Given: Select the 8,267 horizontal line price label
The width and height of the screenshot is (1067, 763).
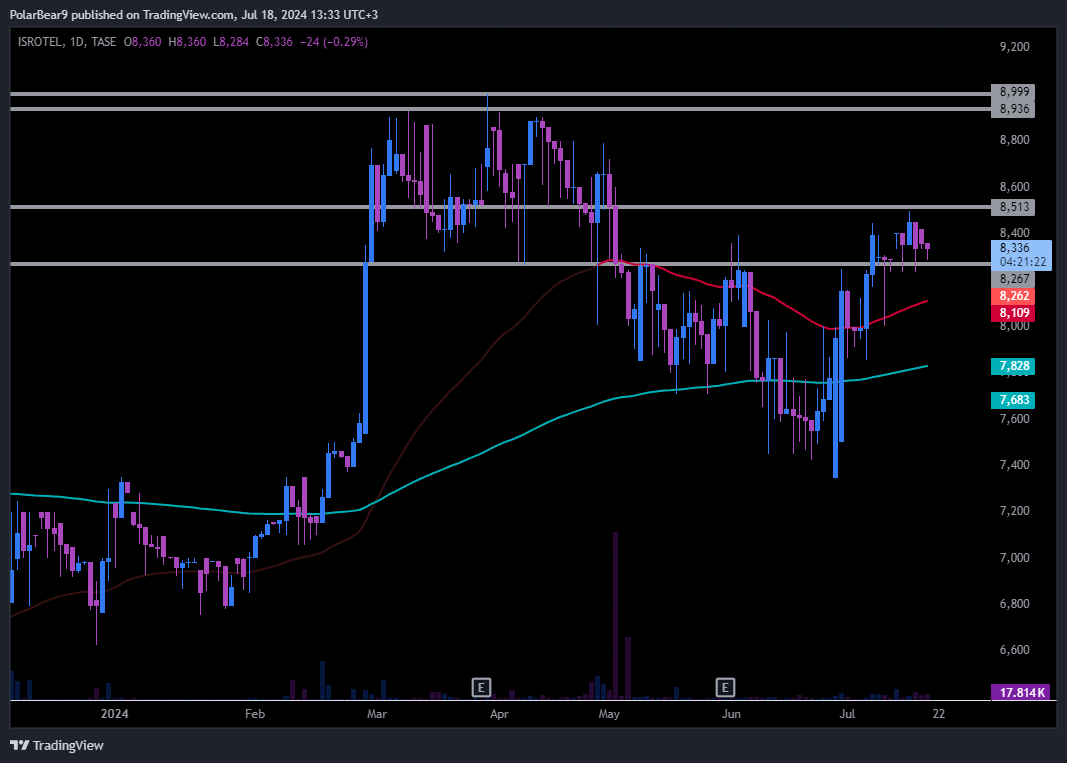Looking at the screenshot, I should 1013,279.
